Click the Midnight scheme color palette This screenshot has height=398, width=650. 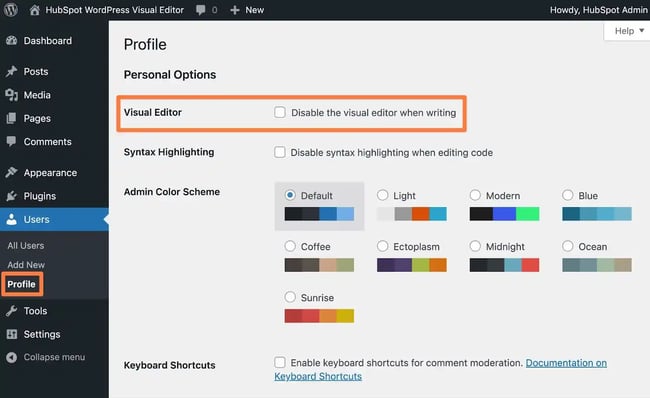(x=504, y=265)
